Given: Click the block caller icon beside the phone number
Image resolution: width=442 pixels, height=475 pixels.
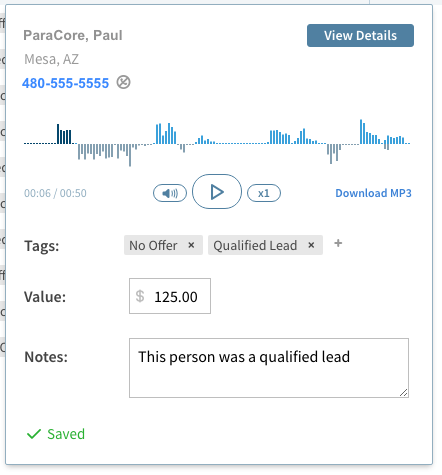Looking at the screenshot, I should (123, 82).
